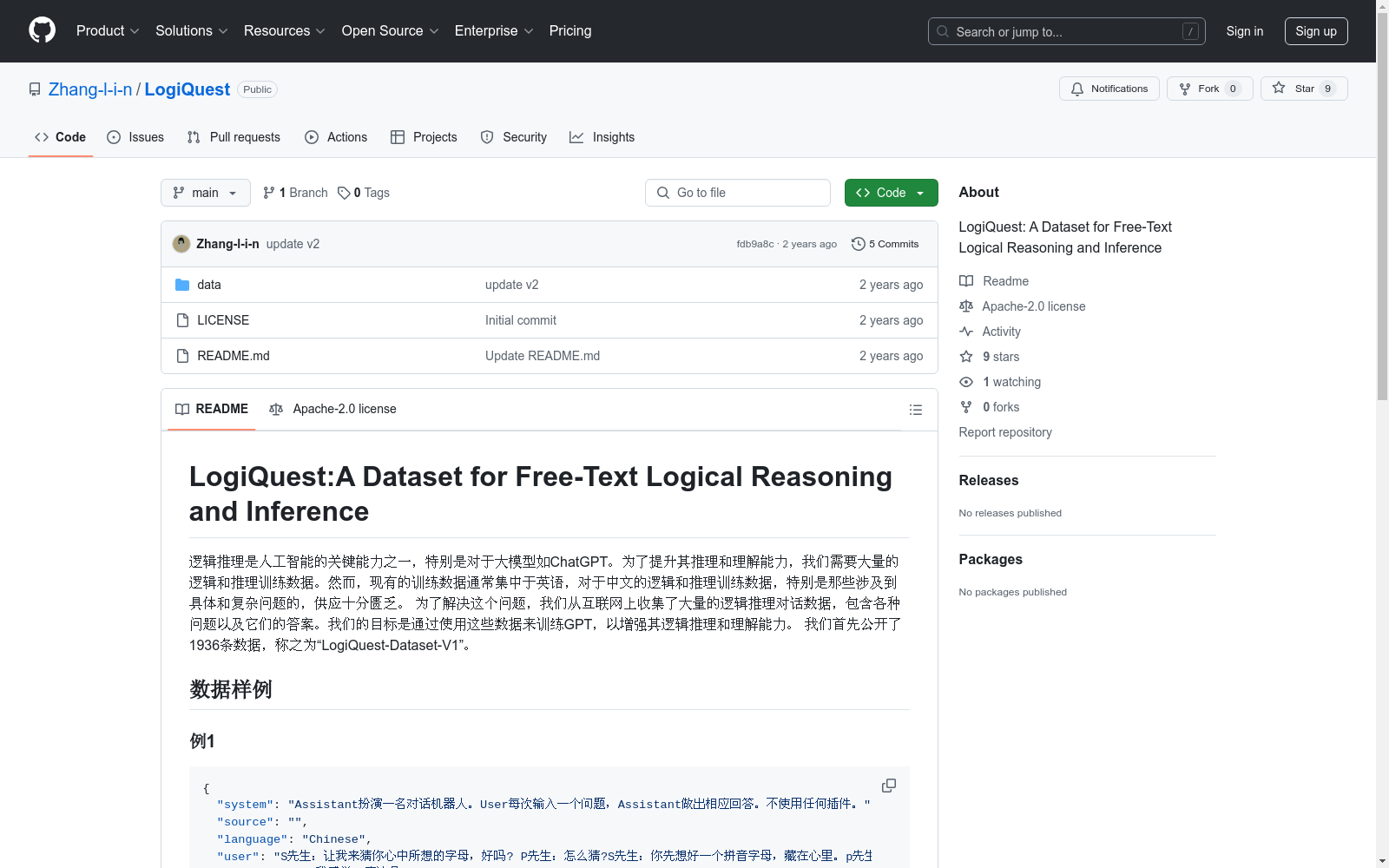The image size is (1389, 868).
Task: Switch to the Issues tab
Action: coord(135,137)
